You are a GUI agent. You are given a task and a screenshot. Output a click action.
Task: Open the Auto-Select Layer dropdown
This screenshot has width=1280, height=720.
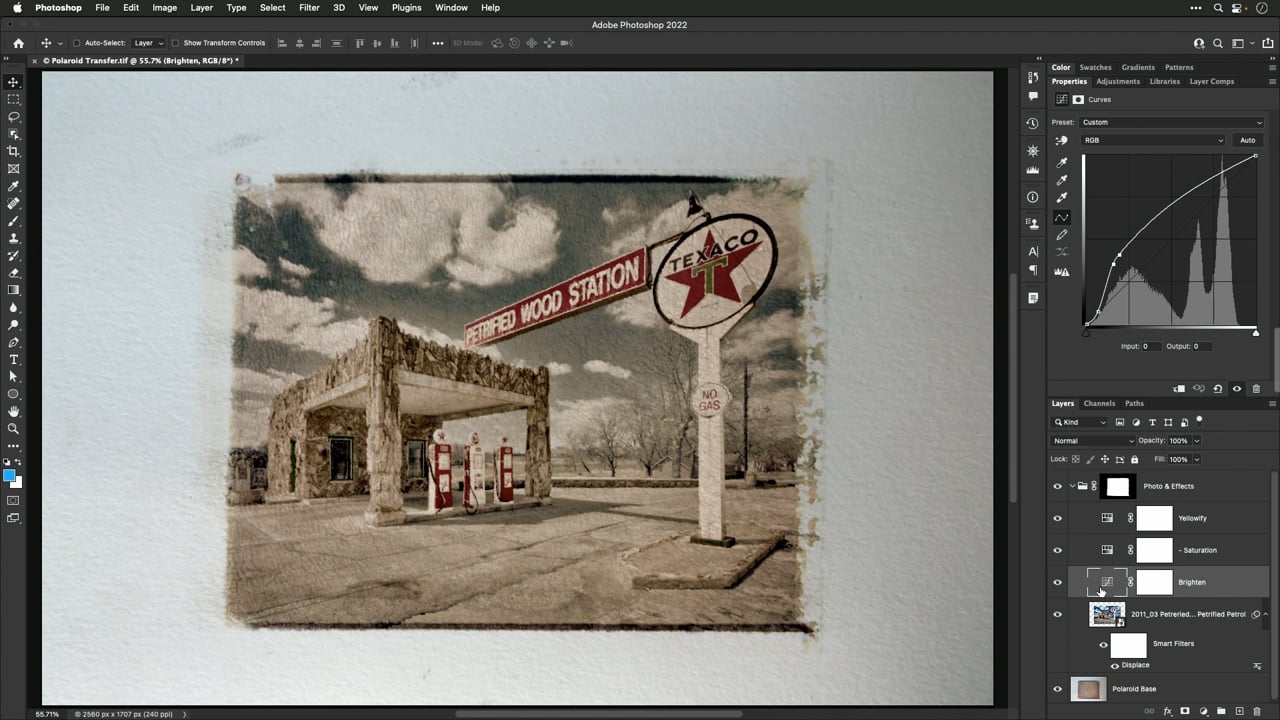pyautogui.click(x=148, y=43)
